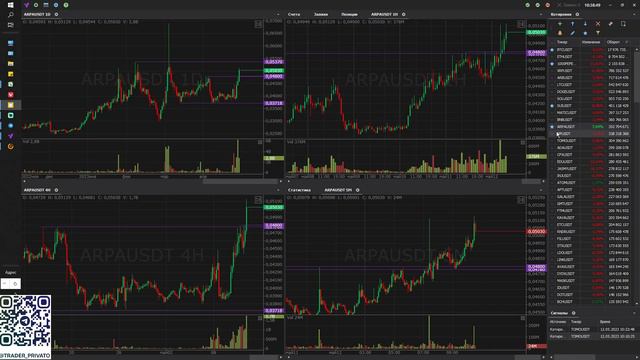Click corner tool icon on ARPAUSDT 1D chart
This screenshot has height=360, width=640.
(258, 24)
